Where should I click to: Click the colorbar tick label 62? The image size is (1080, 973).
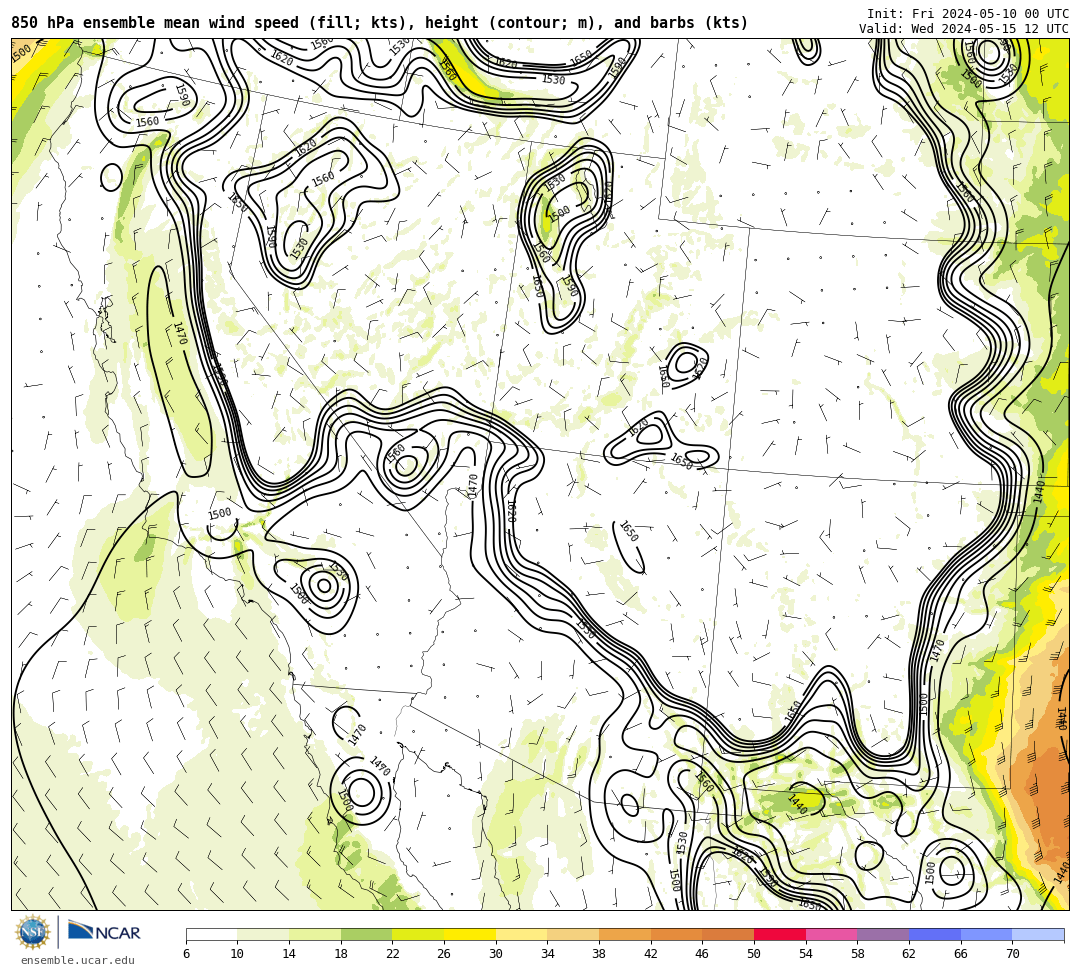click(908, 954)
